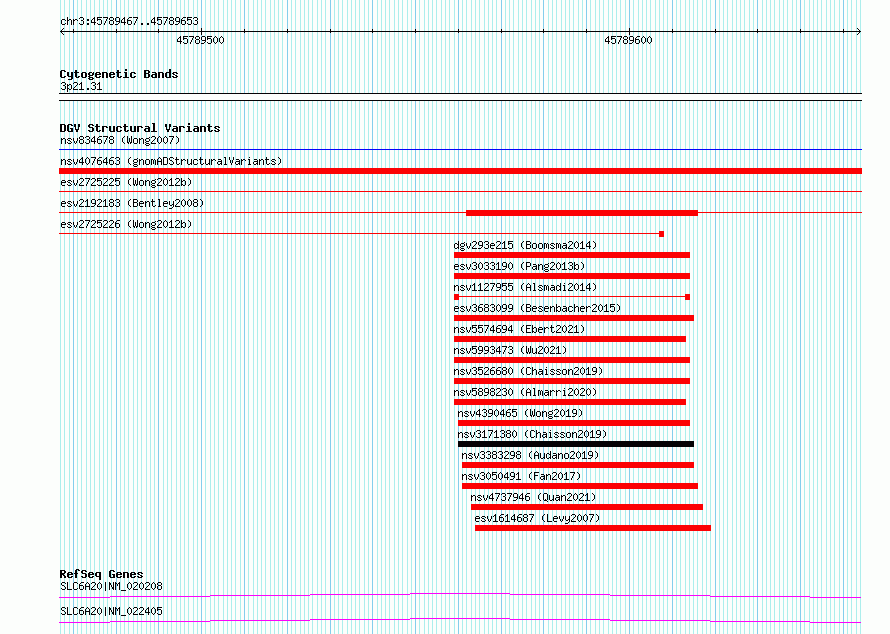Viewport: 890px width, 634px height.
Task: Open variant nsv3050491 (Fan2017)
Action: tap(521, 476)
